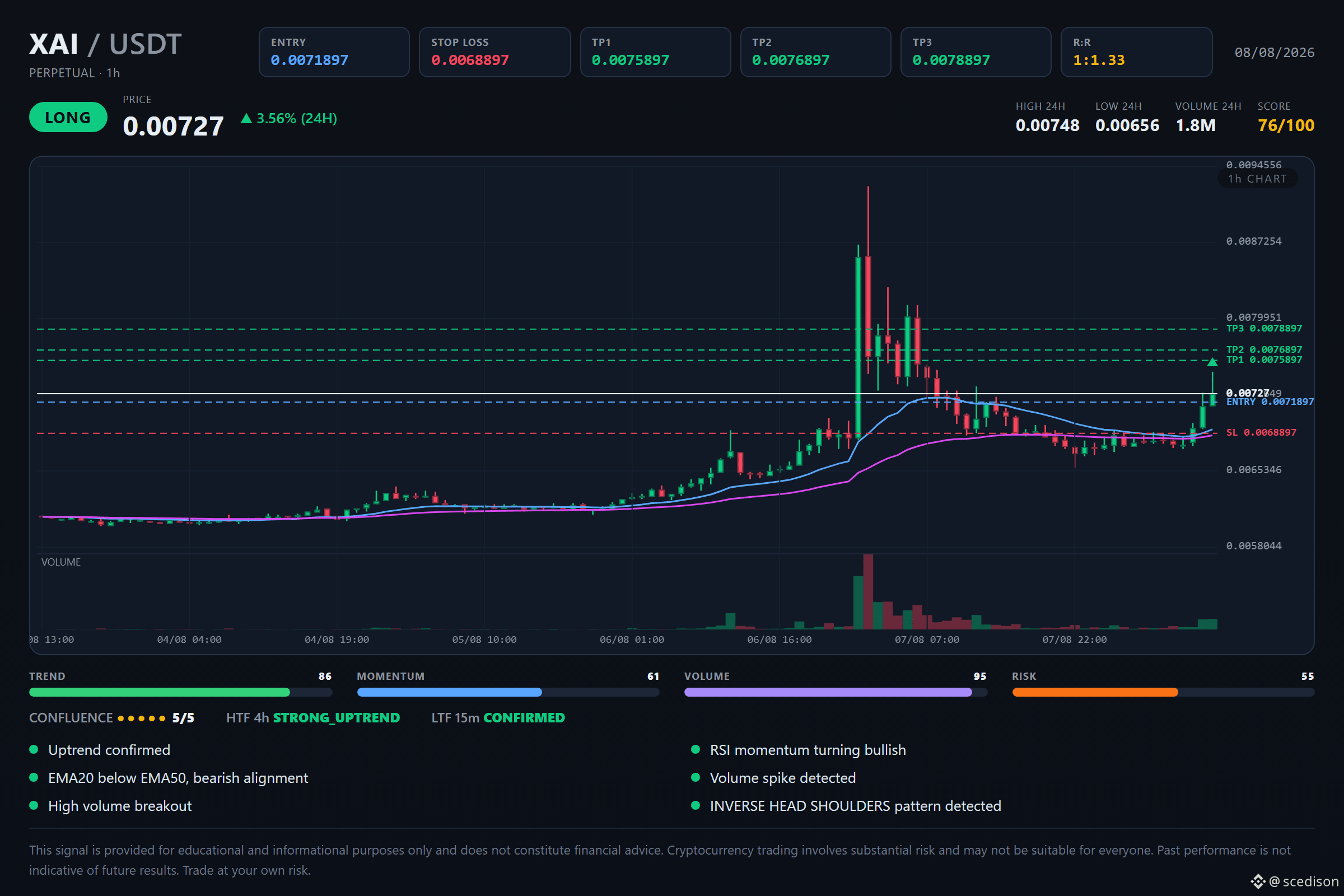Click the "TP2 0.0076897" chart line label
Viewport: 1344px width, 896px height.
coord(1264,349)
